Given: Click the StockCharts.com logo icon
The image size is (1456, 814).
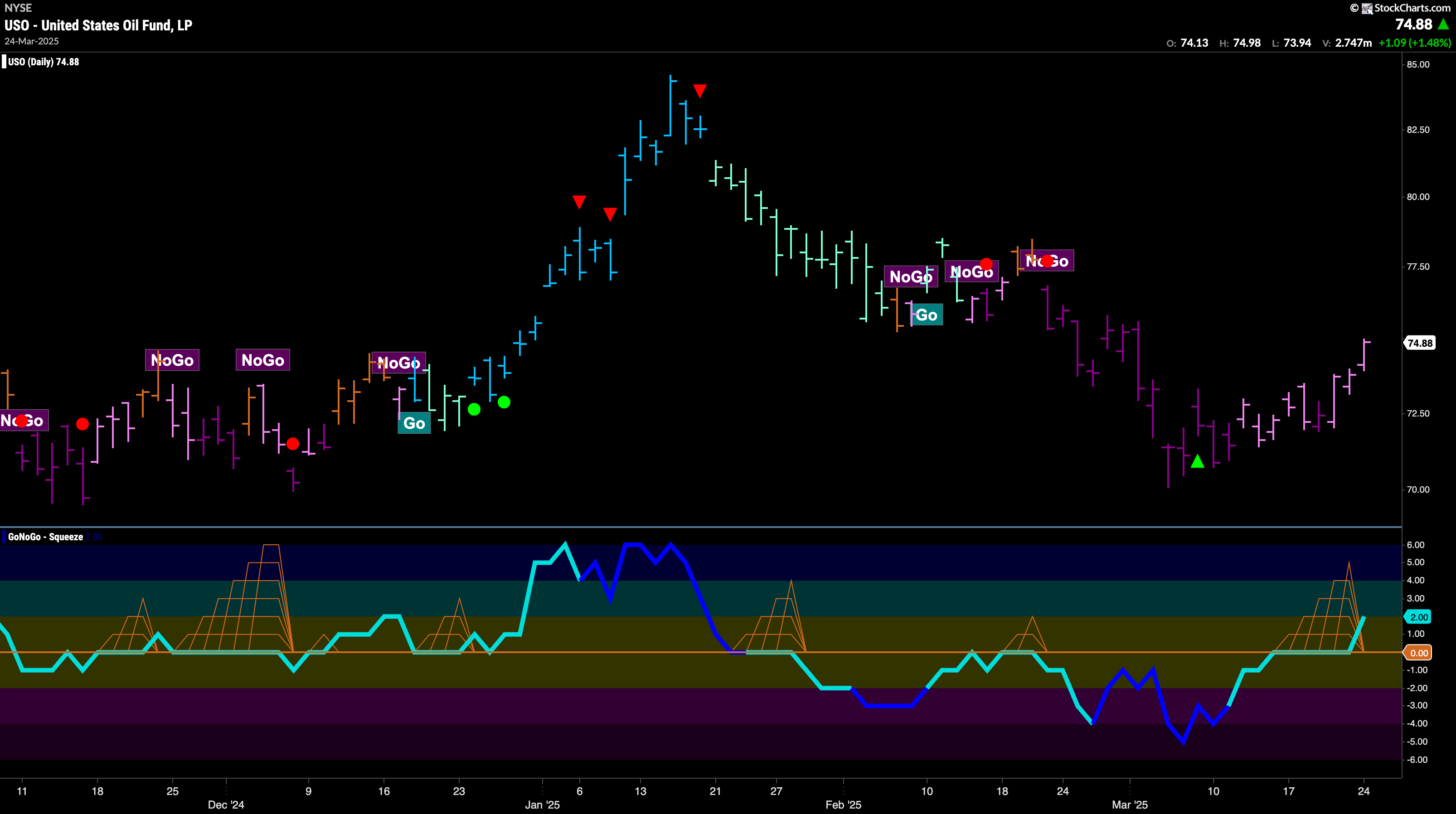Looking at the screenshot, I should 1367,8.
